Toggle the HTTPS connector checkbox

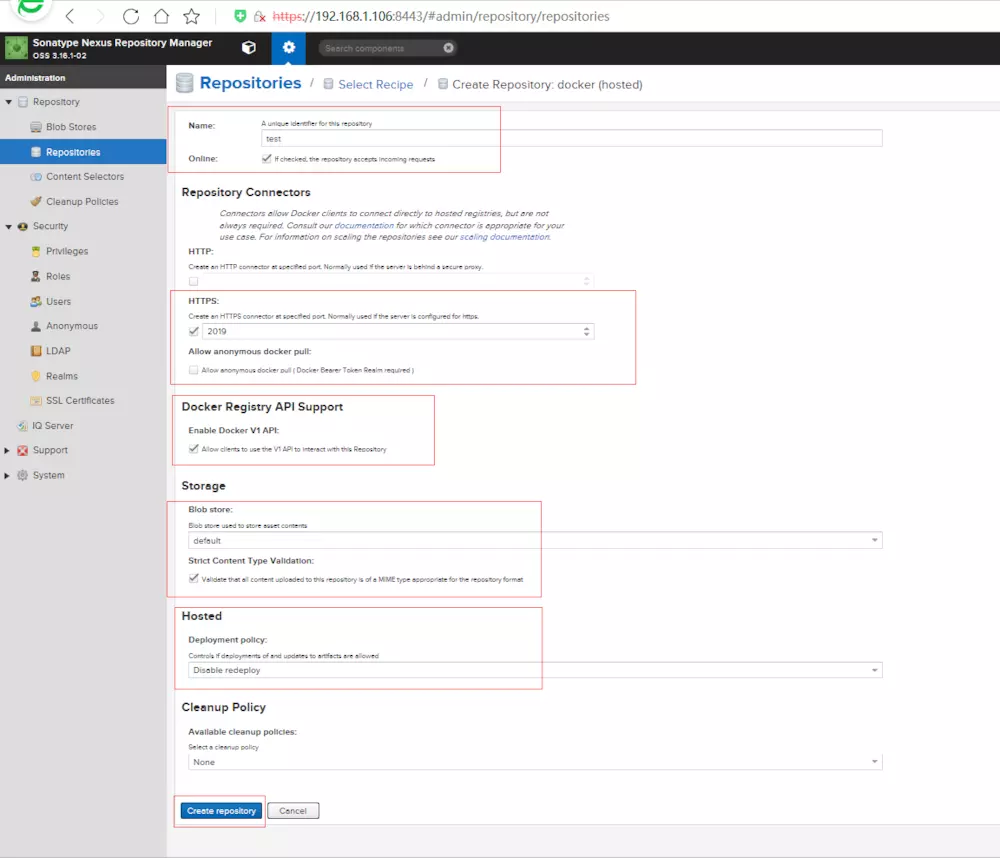point(193,331)
